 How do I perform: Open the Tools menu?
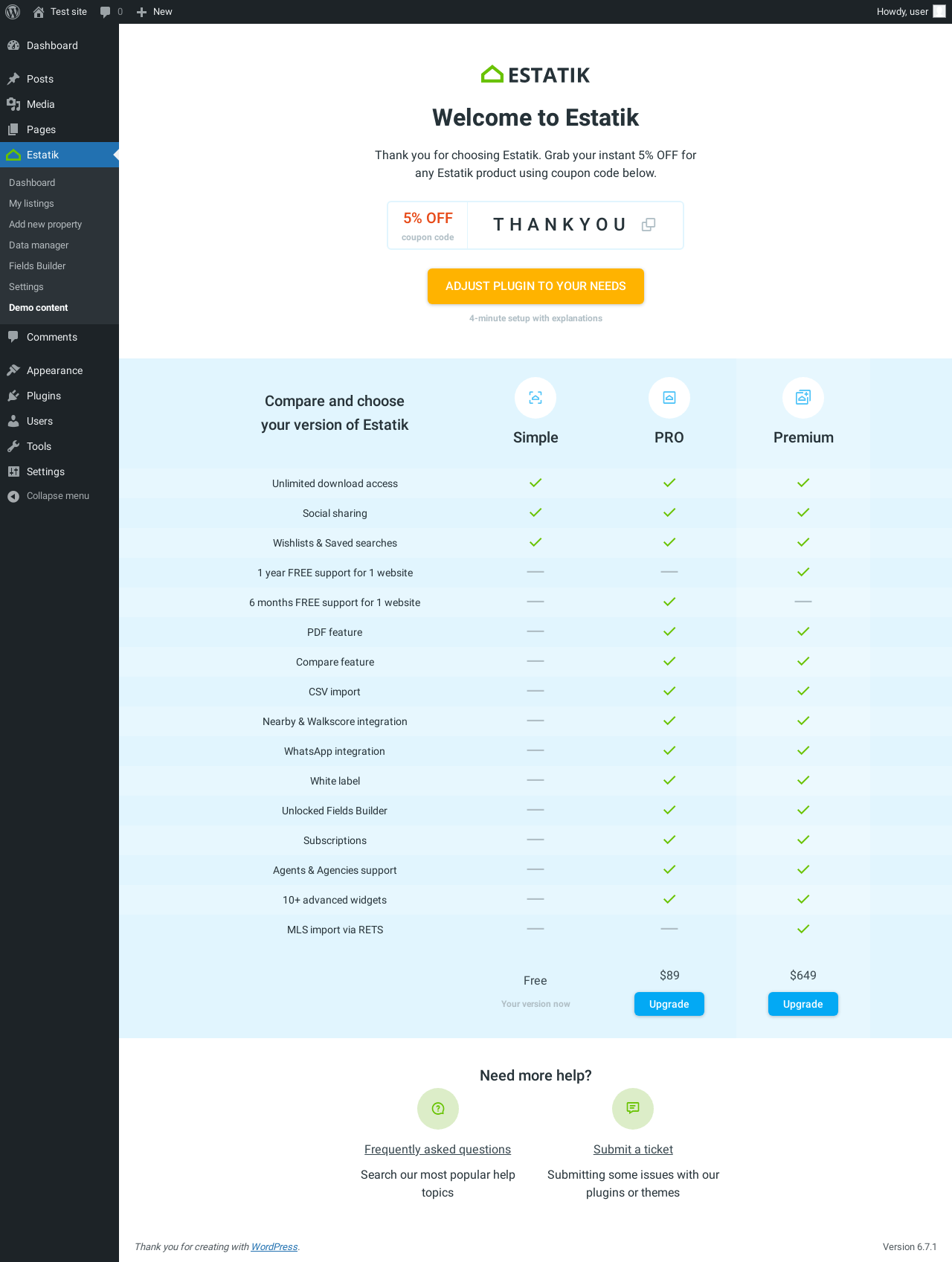[59, 446]
